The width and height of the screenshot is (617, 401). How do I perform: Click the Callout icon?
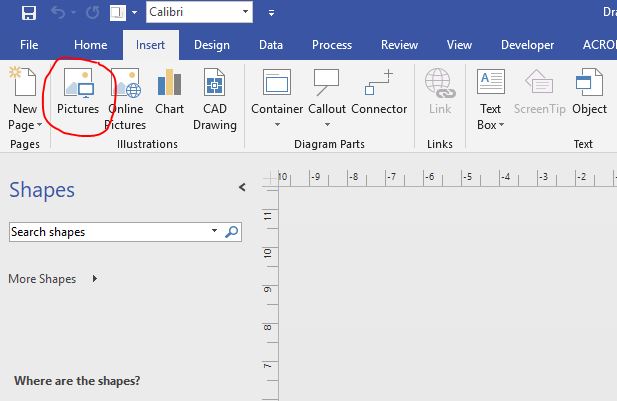tap(327, 82)
